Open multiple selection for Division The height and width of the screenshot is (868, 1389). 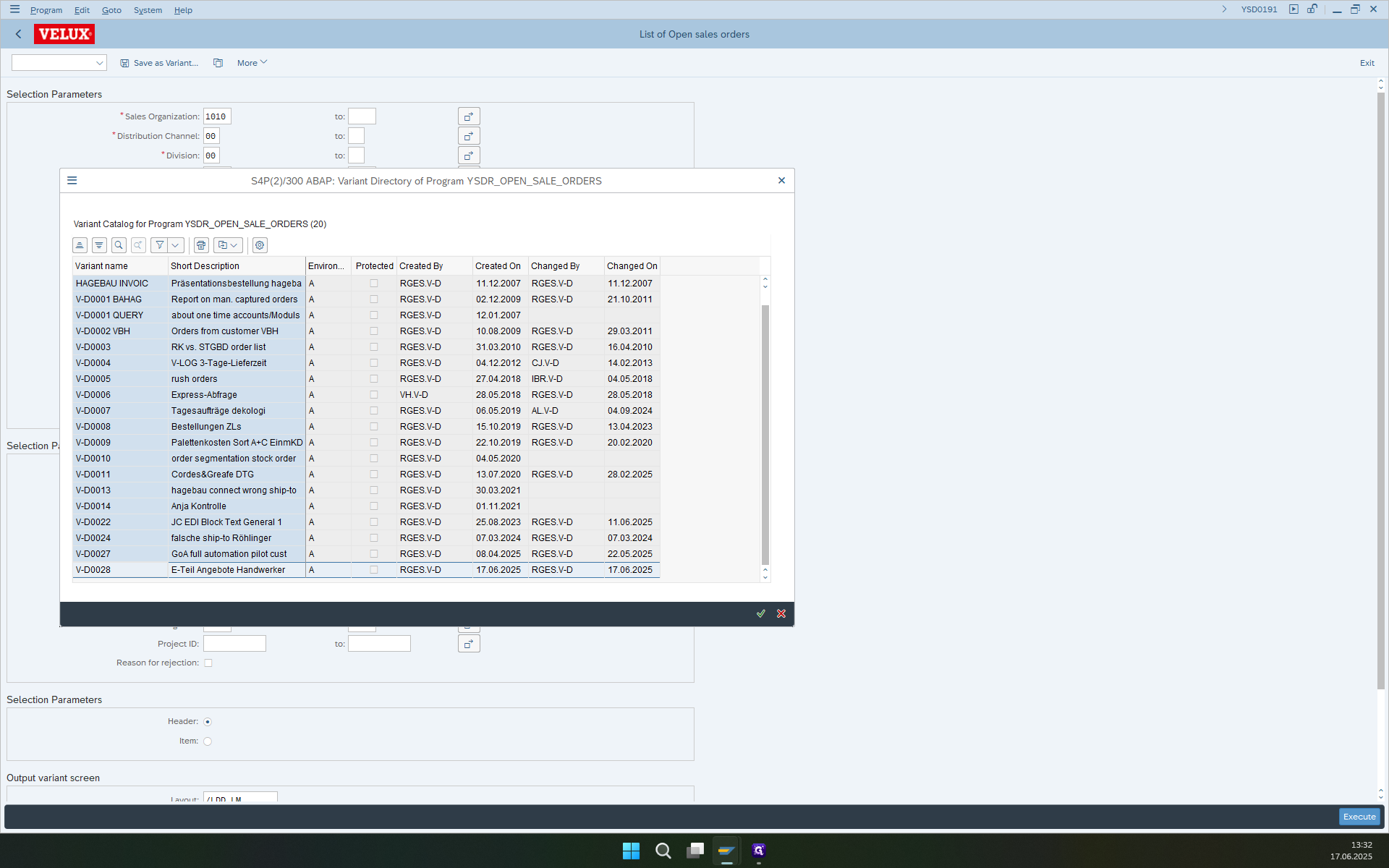[x=469, y=156]
